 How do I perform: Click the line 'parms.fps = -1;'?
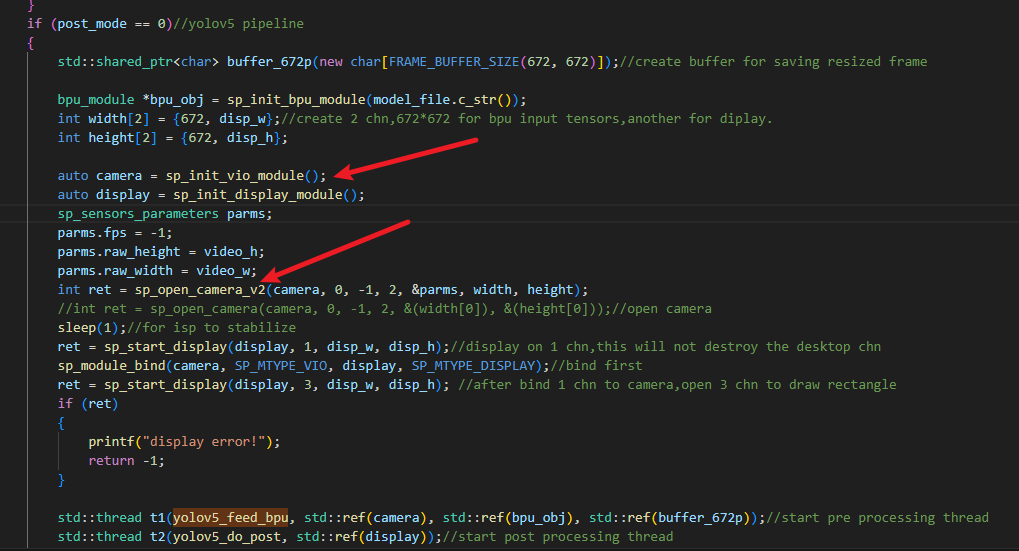[115, 233]
